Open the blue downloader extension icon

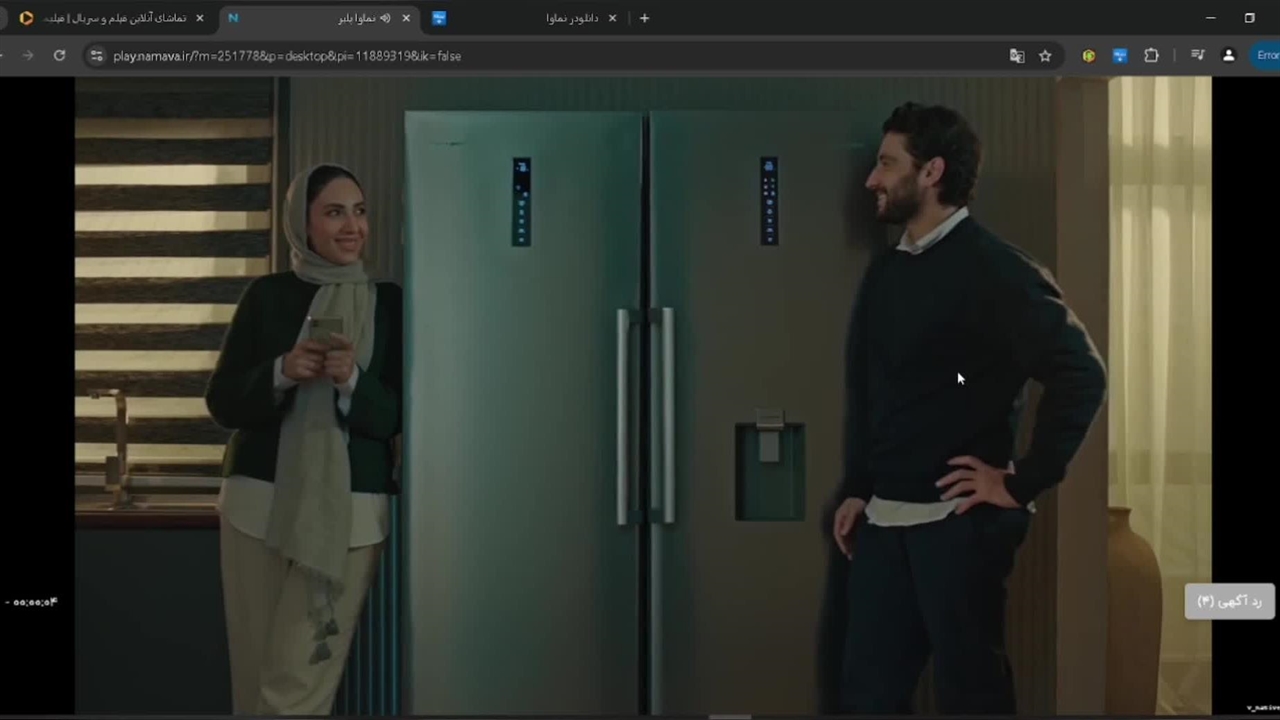pyautogui.click(x=1120, y=56)
